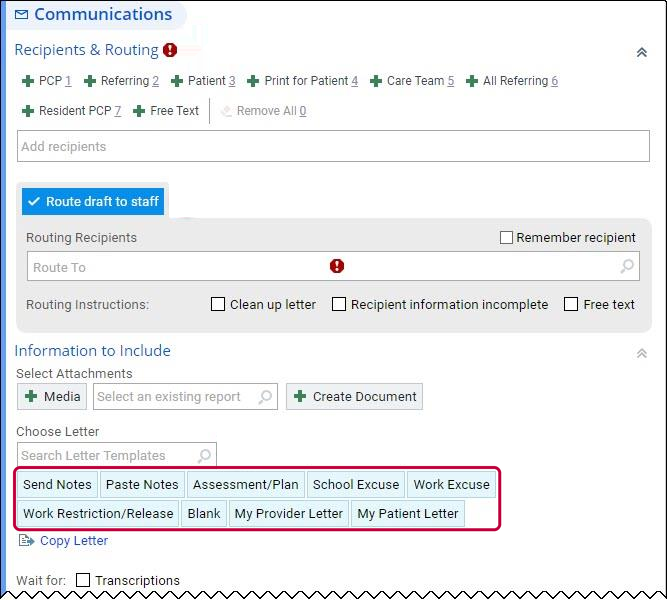Add a Free Text recipient
This screenshot has width=667, height=600.
(166, 111)
